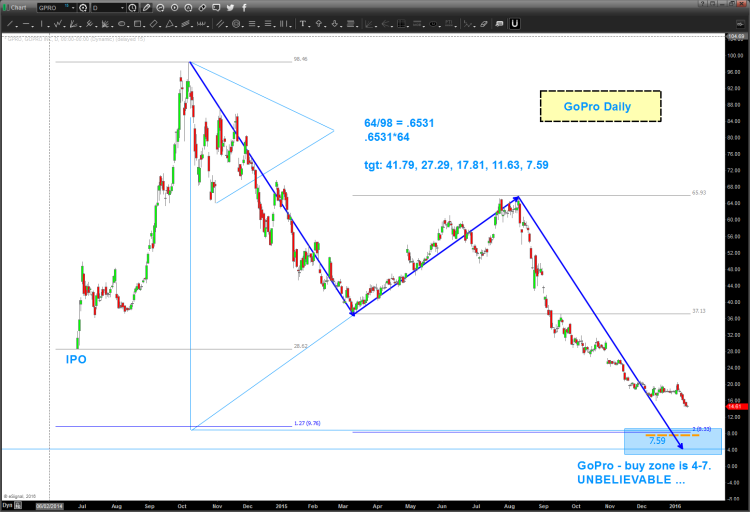Select the regression channel tool

186,23
